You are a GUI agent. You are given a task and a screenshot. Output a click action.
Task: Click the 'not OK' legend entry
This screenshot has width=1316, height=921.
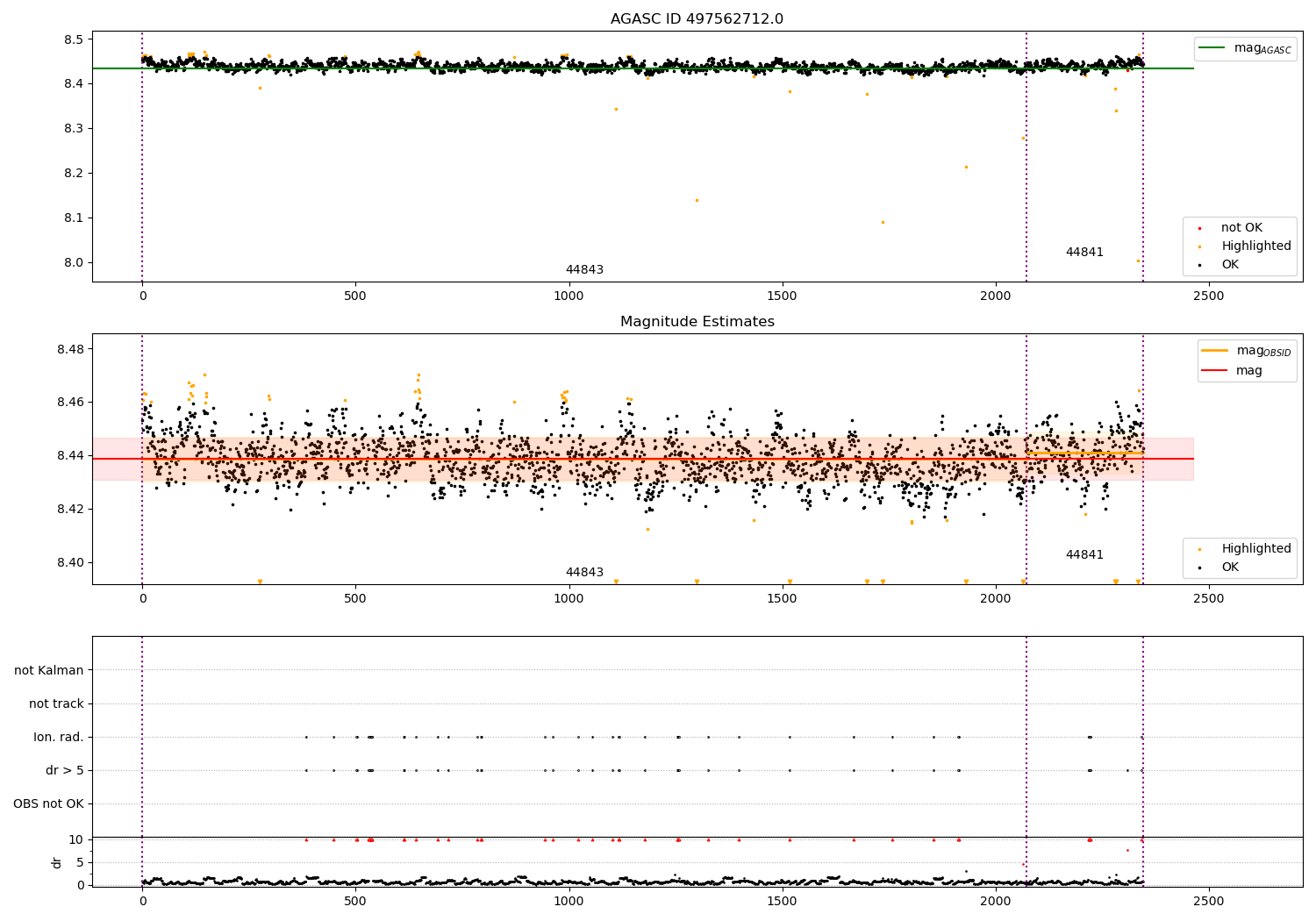coord(1241,228)
